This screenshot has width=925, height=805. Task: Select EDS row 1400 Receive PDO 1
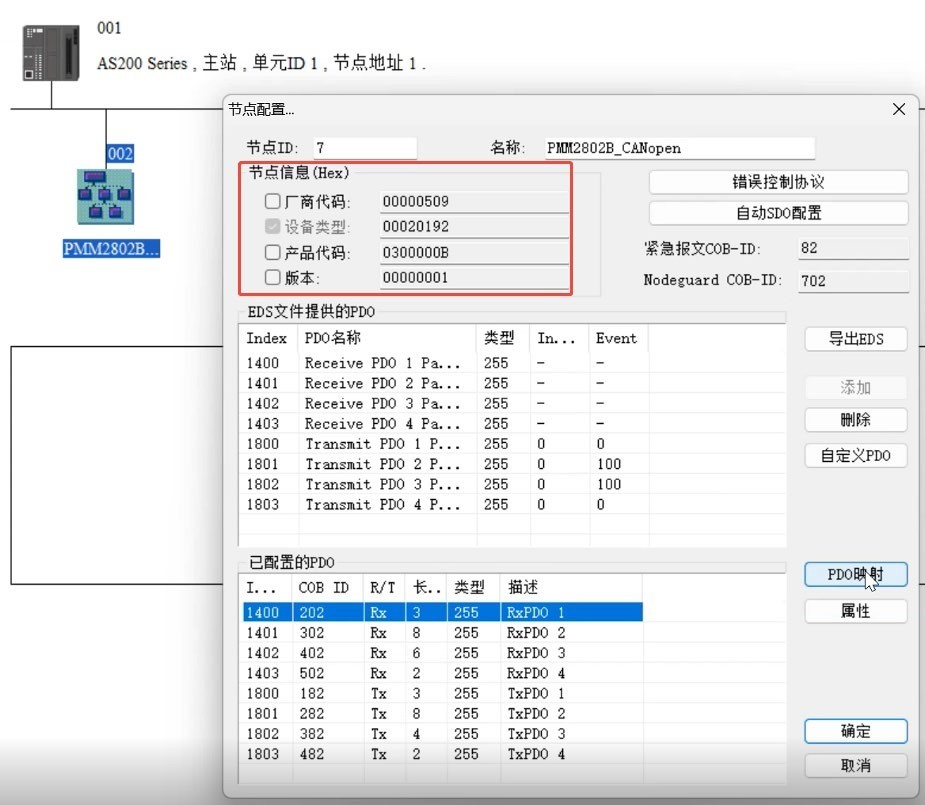coord(512,363)
